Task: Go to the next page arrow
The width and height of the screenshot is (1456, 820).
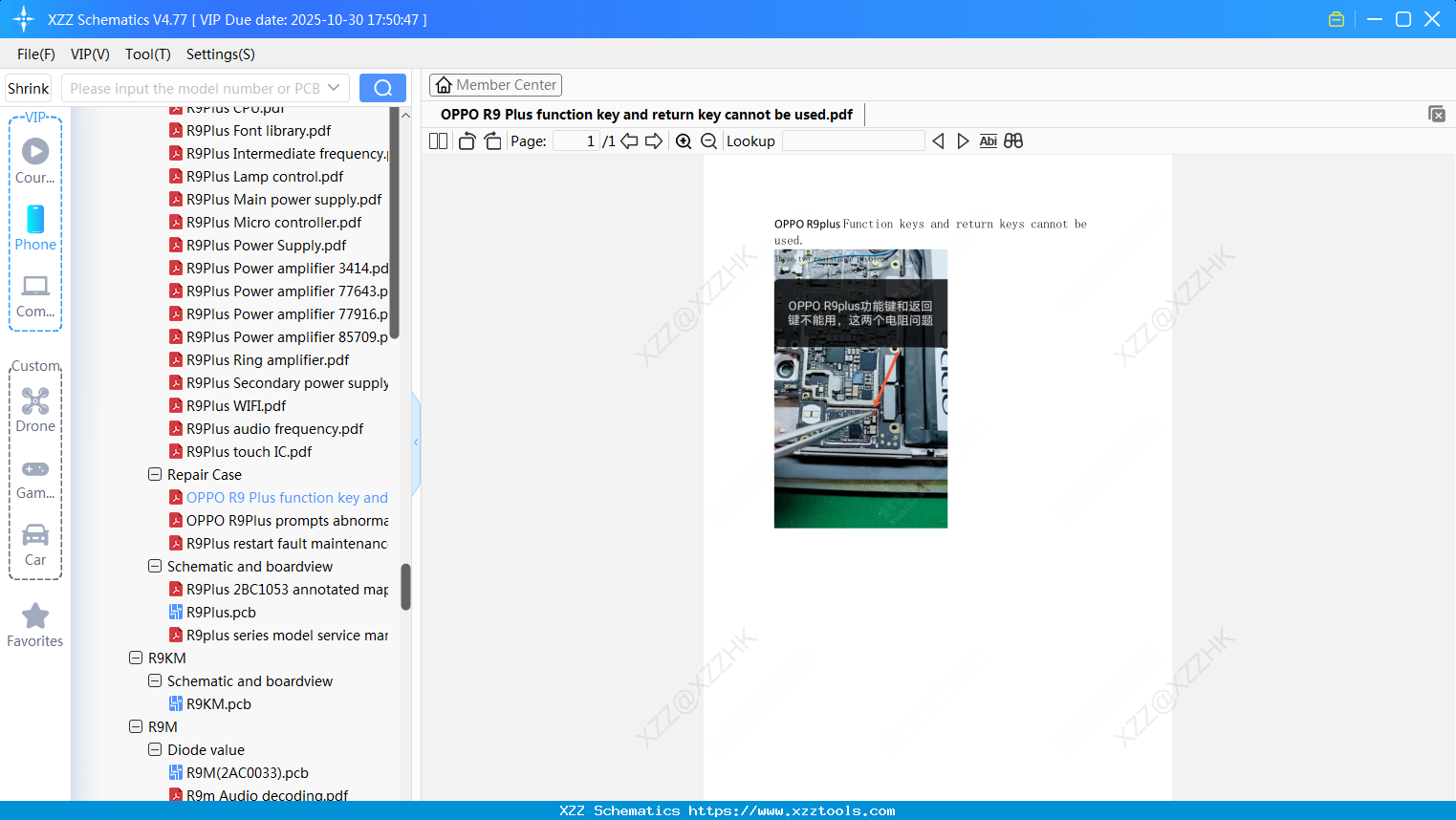Action: point(654,140)
